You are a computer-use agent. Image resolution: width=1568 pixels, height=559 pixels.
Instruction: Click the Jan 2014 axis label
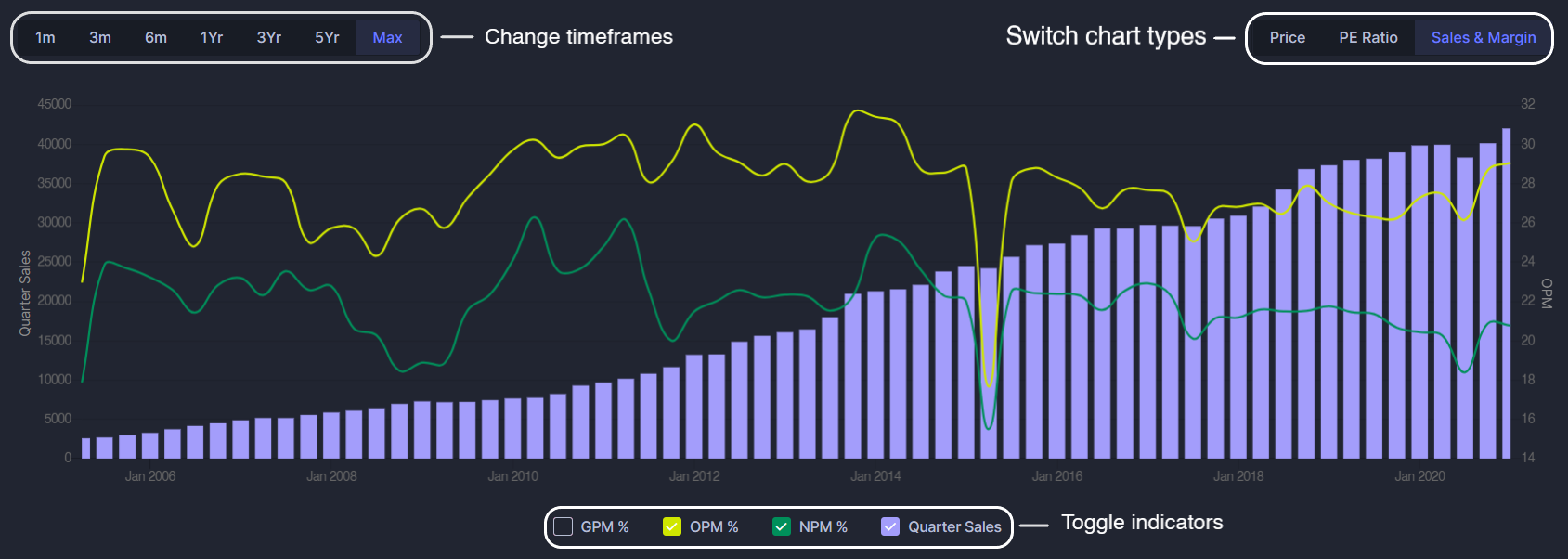875,476
